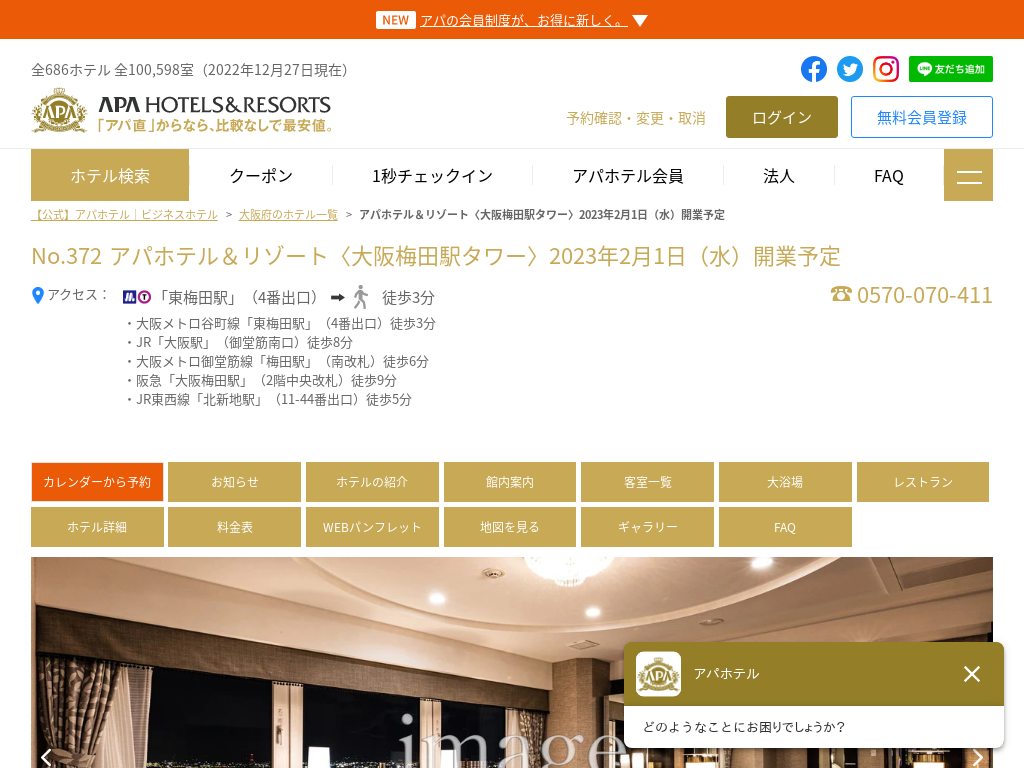
Task: Click the Osaka Metro Tanimachi line icon
Action: (144, 298)
